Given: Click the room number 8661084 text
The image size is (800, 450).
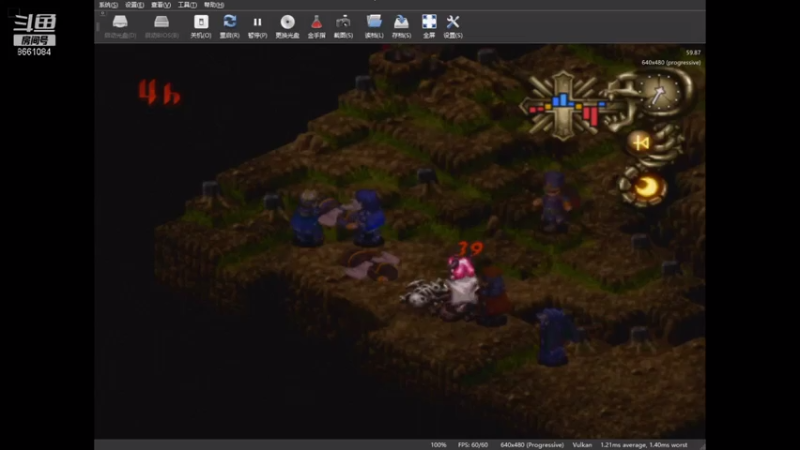Looking at the screenshot, I should [x=34, y=52].
